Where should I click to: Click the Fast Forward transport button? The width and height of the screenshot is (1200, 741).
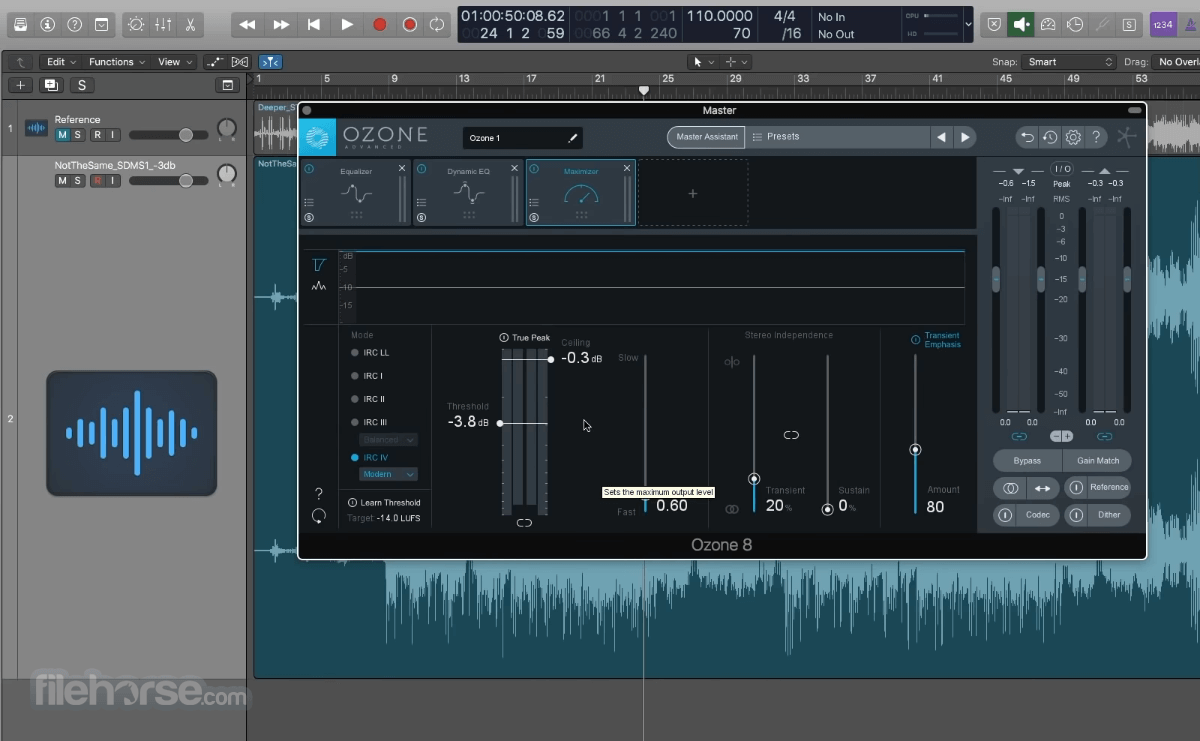281,24
